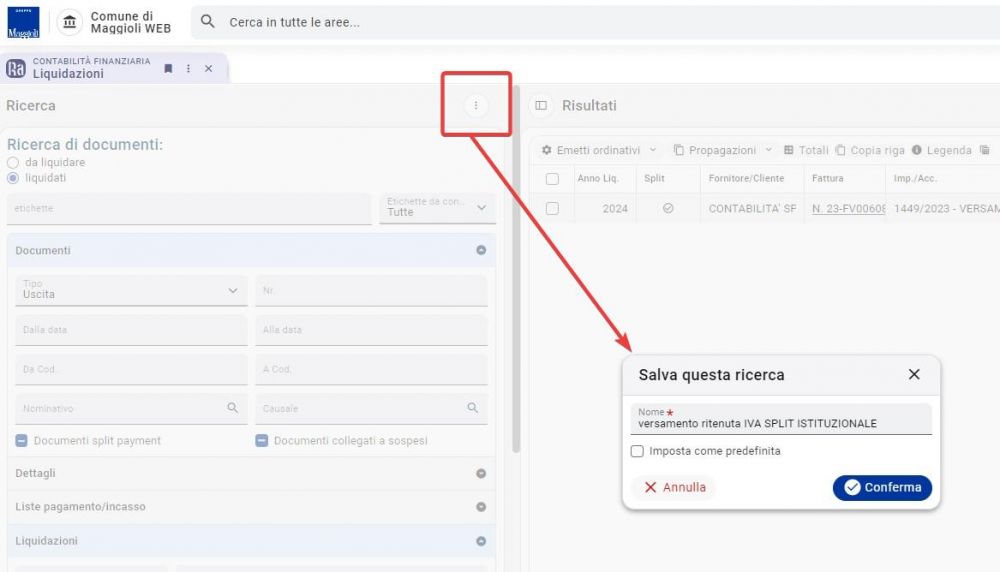
Task: Open the 'Etichette da con...' Tutte dropdown
Action: tap(438, 208)
